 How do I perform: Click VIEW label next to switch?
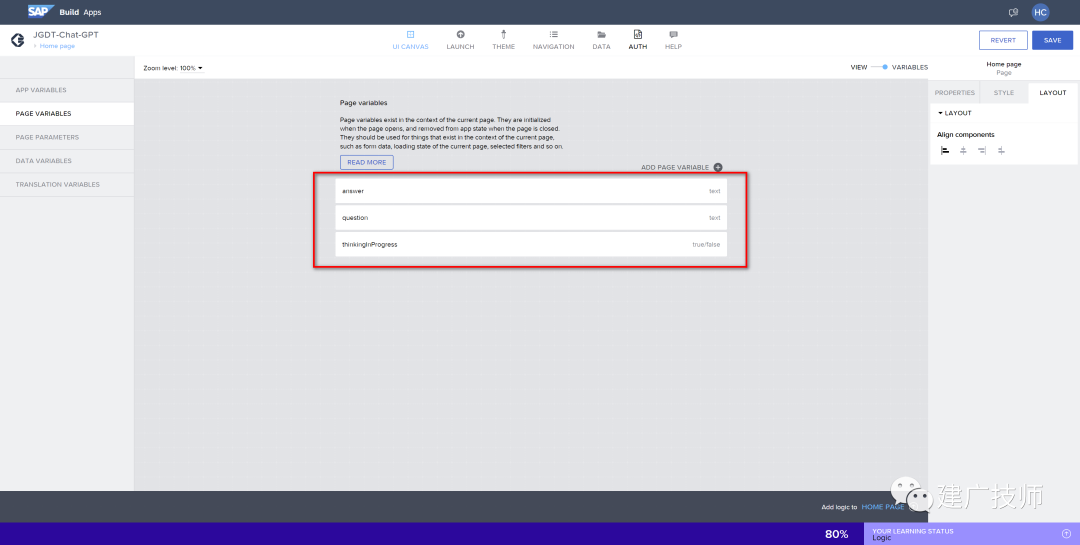click(859, 68)
